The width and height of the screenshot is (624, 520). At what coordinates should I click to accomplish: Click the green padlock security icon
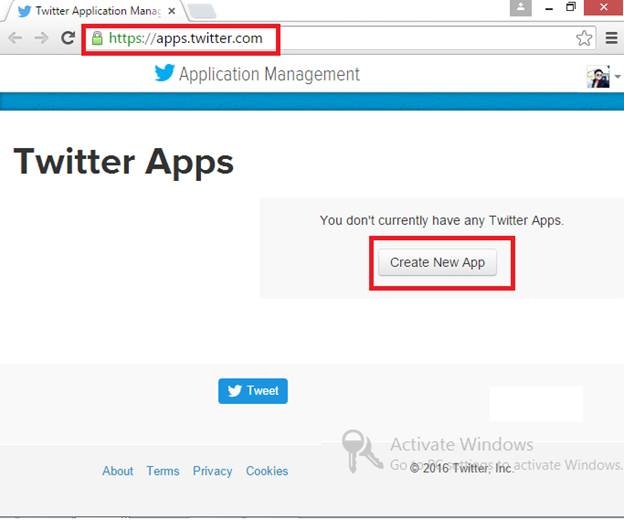tap(97, 38)
